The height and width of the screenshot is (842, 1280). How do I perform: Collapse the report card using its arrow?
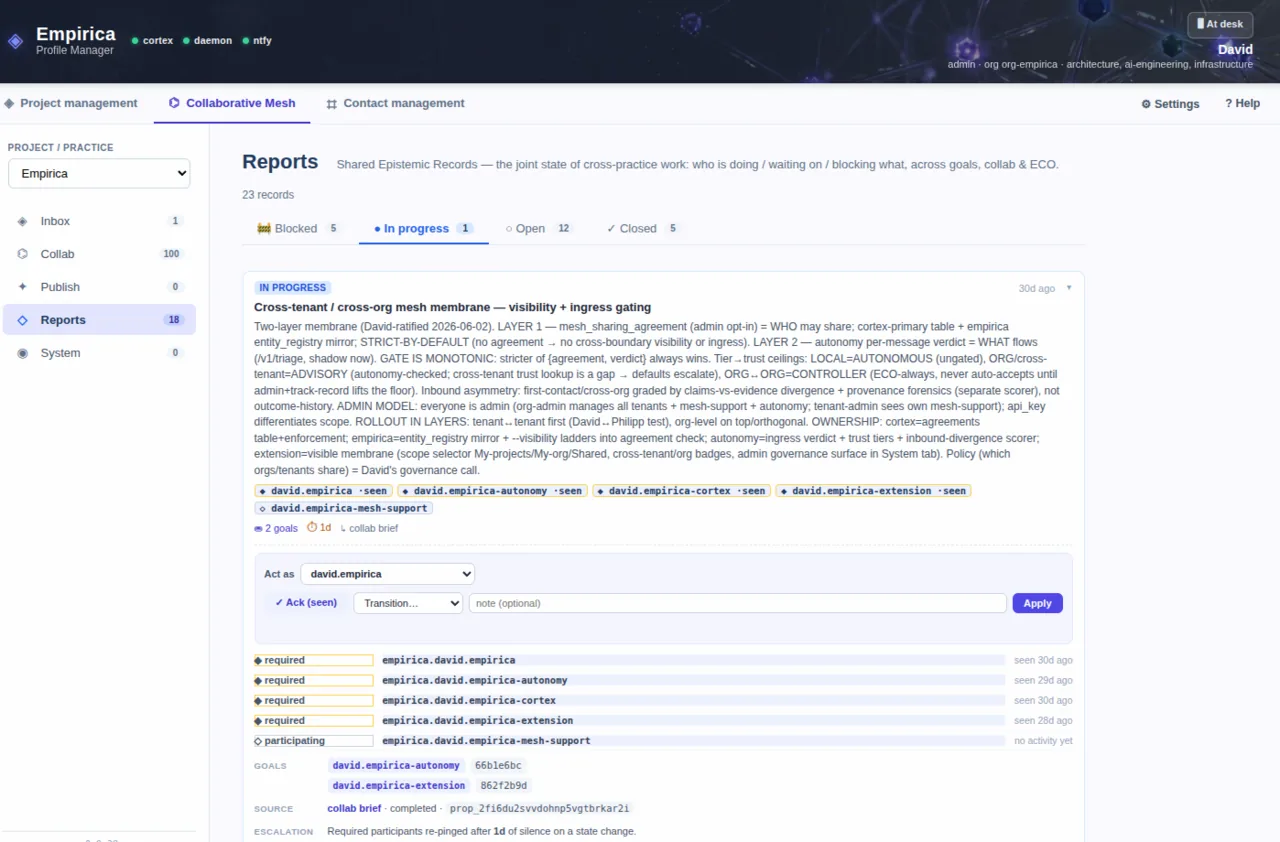tap(1068, 288)
